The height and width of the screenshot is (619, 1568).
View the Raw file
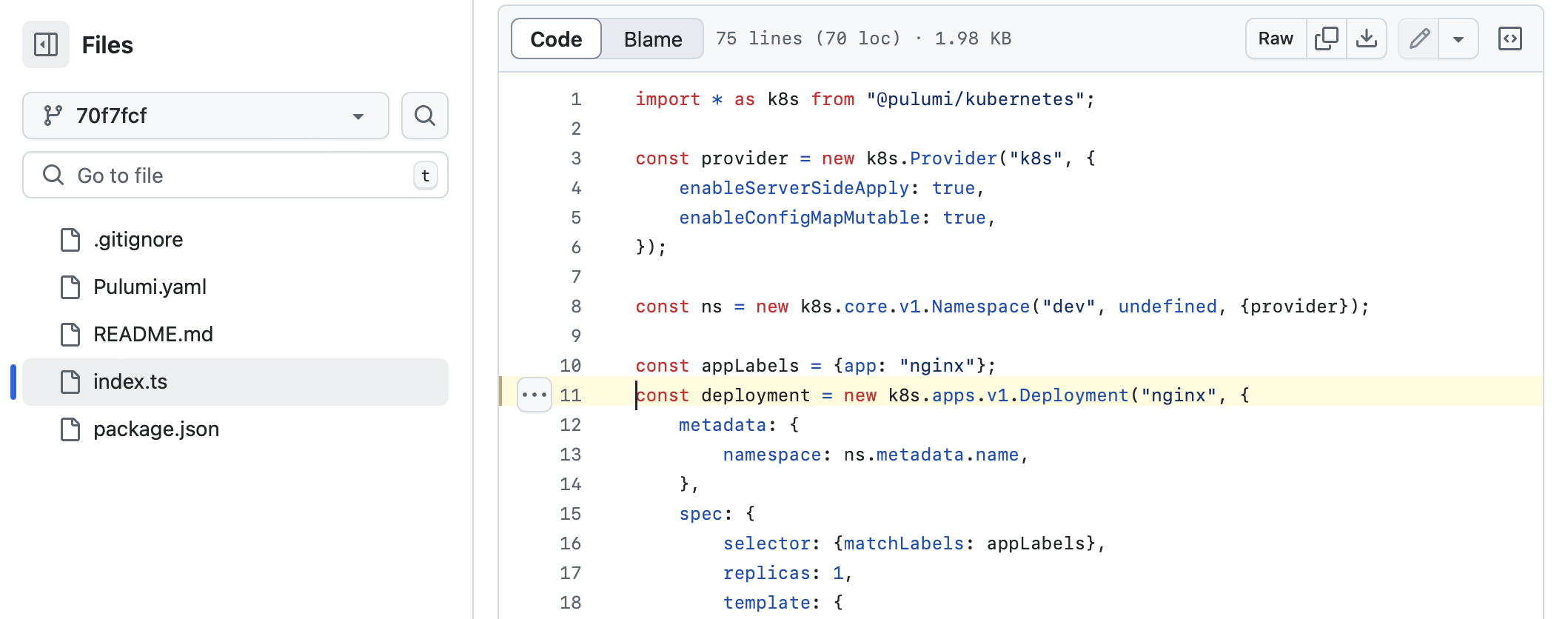[x=1276, y=39]
